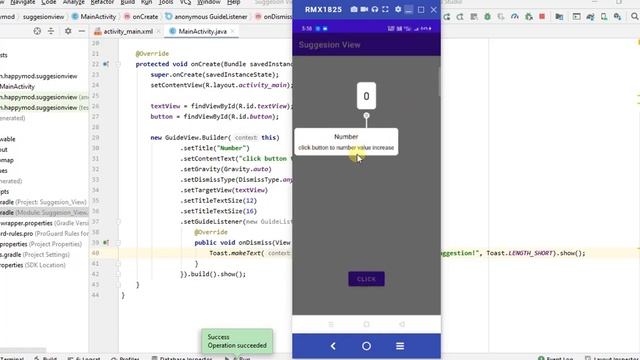640x360 pixels.
Task: Click the MainActivity breadcrumb in the navigation bar
Action: click(x=94, y=17)
